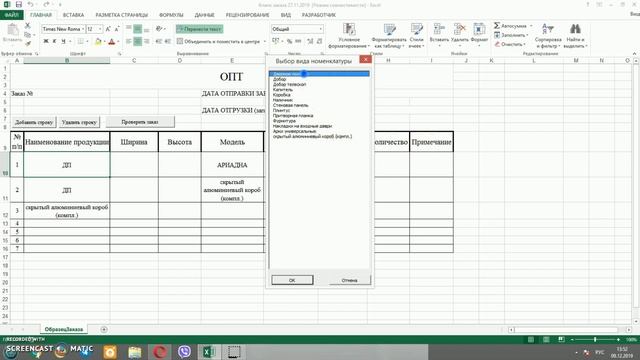Viewport: 640px width, 360px height.
Task: Toggle the Underline formatting button
Action: [x=63, y=41]
